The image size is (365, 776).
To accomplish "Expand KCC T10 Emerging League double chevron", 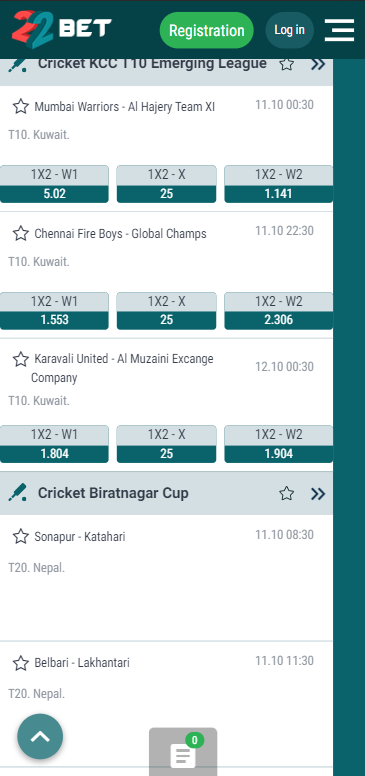I will pyautogui.click(x=318, y=64).
